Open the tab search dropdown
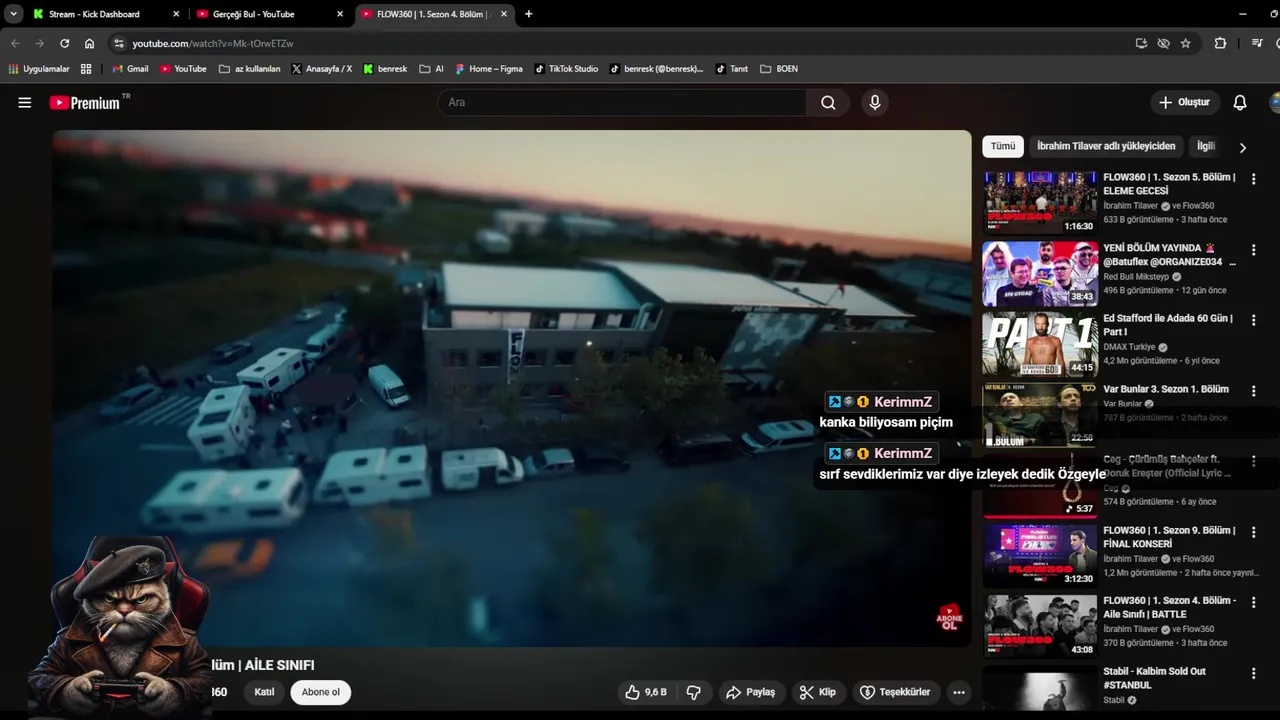Viewport: 1280px width, 720px height. tap(13, 14)
